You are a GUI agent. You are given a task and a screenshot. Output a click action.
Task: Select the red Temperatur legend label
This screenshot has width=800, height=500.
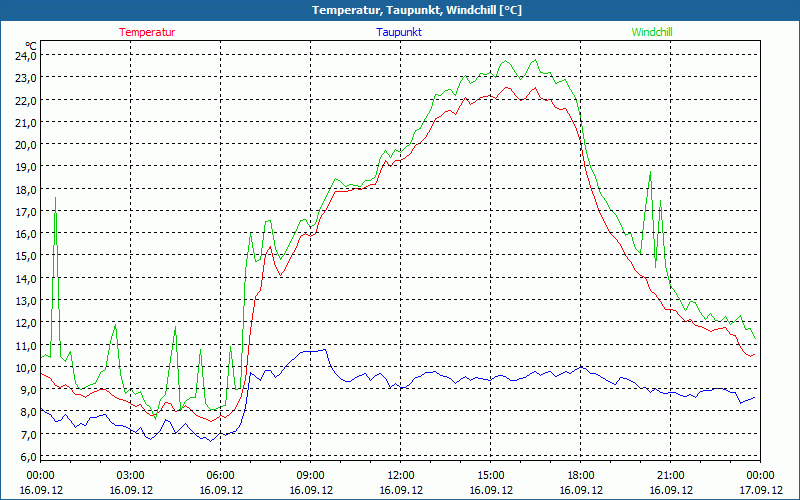(147, 32)
